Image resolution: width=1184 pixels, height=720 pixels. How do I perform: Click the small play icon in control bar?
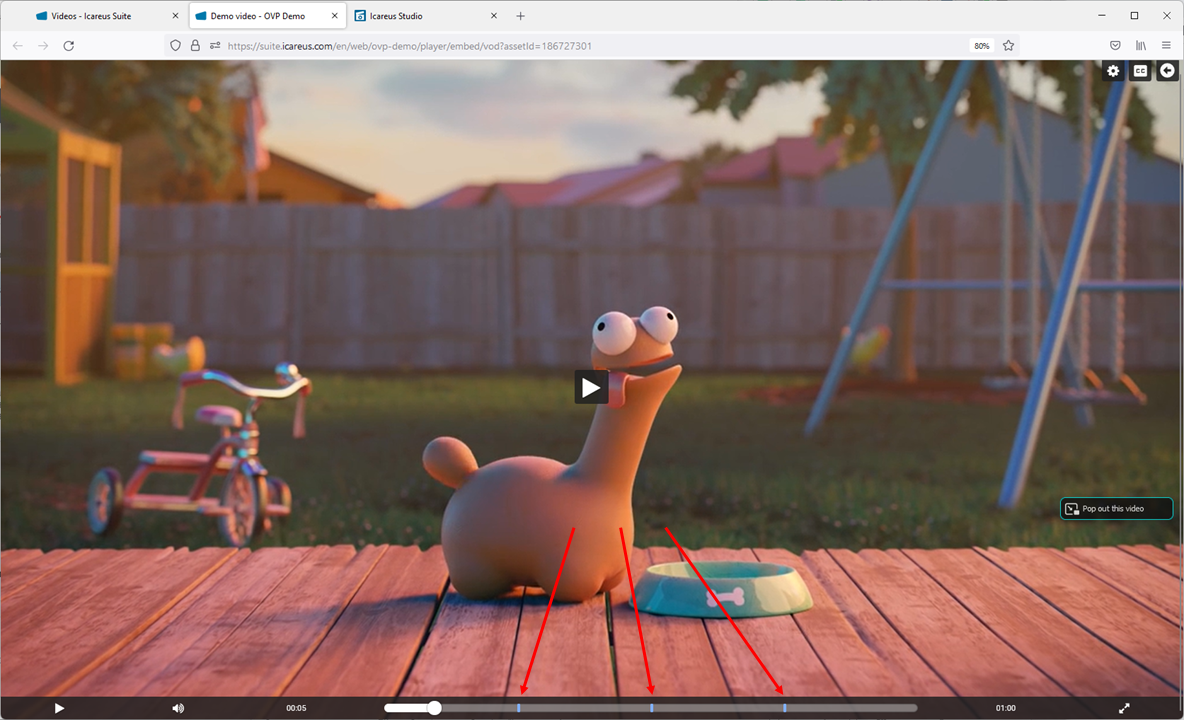(x=59, y=708)
